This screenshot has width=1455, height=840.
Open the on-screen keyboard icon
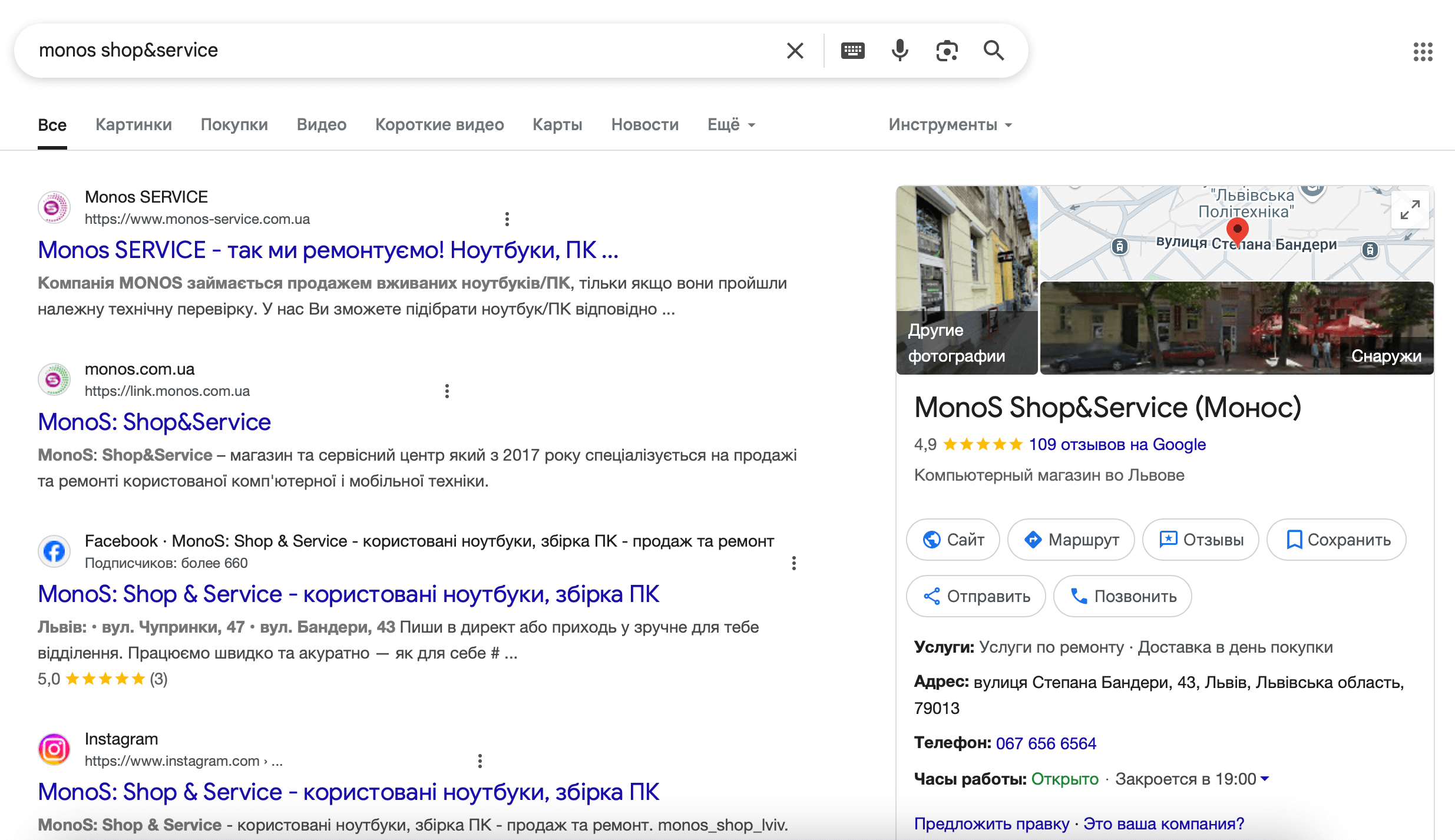(852, 51)
